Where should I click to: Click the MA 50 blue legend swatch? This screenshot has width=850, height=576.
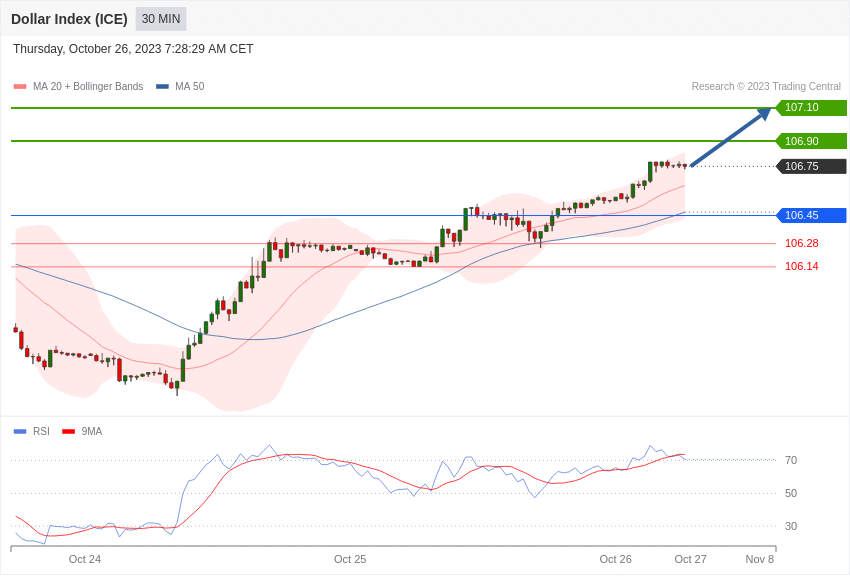(162, 87)
